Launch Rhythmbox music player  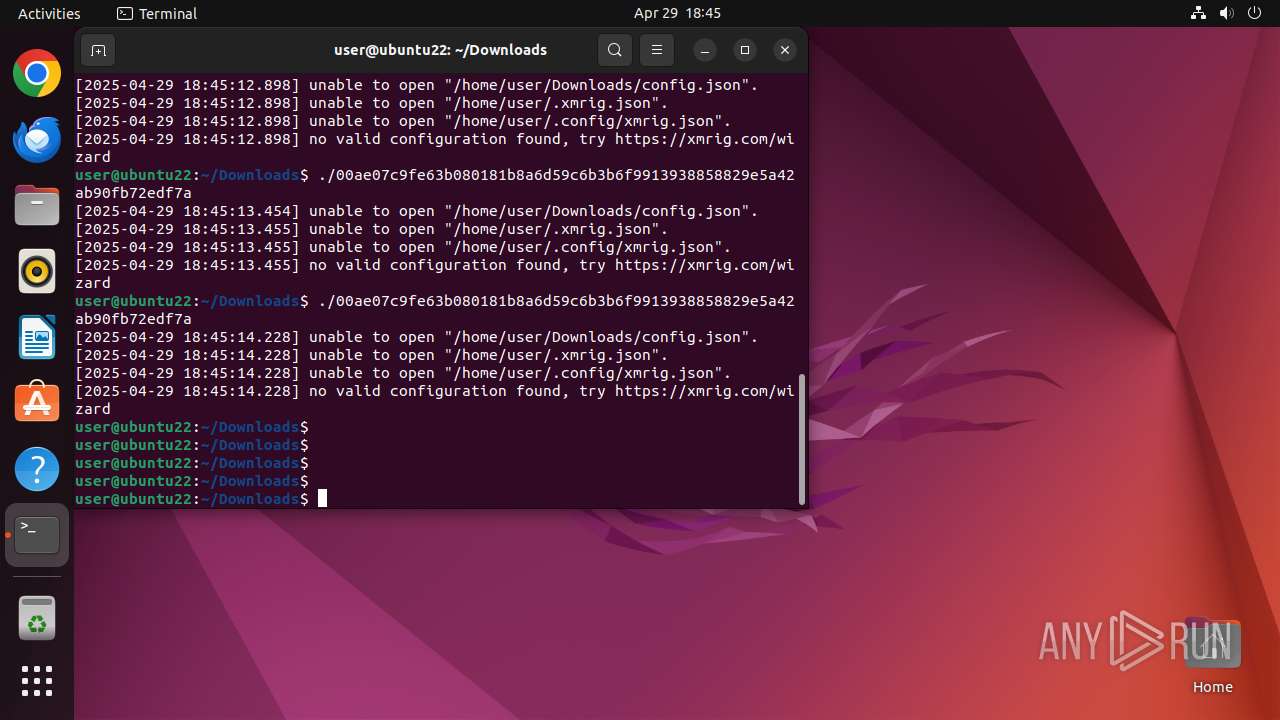pos(37,271)
